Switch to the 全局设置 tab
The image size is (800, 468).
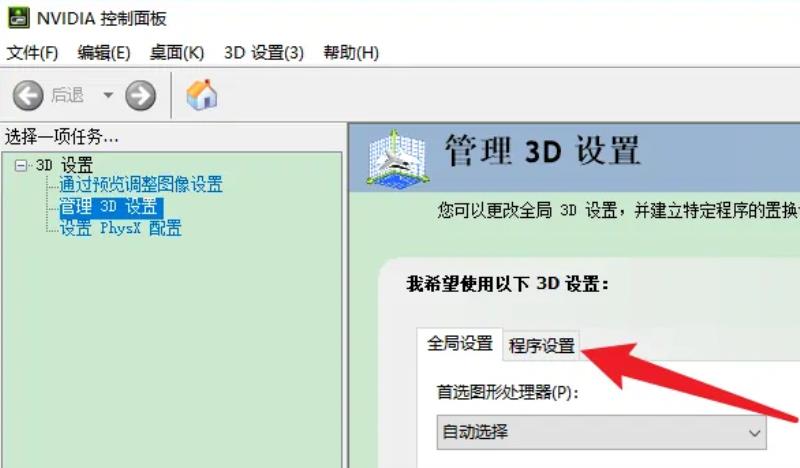click(460, 343)
